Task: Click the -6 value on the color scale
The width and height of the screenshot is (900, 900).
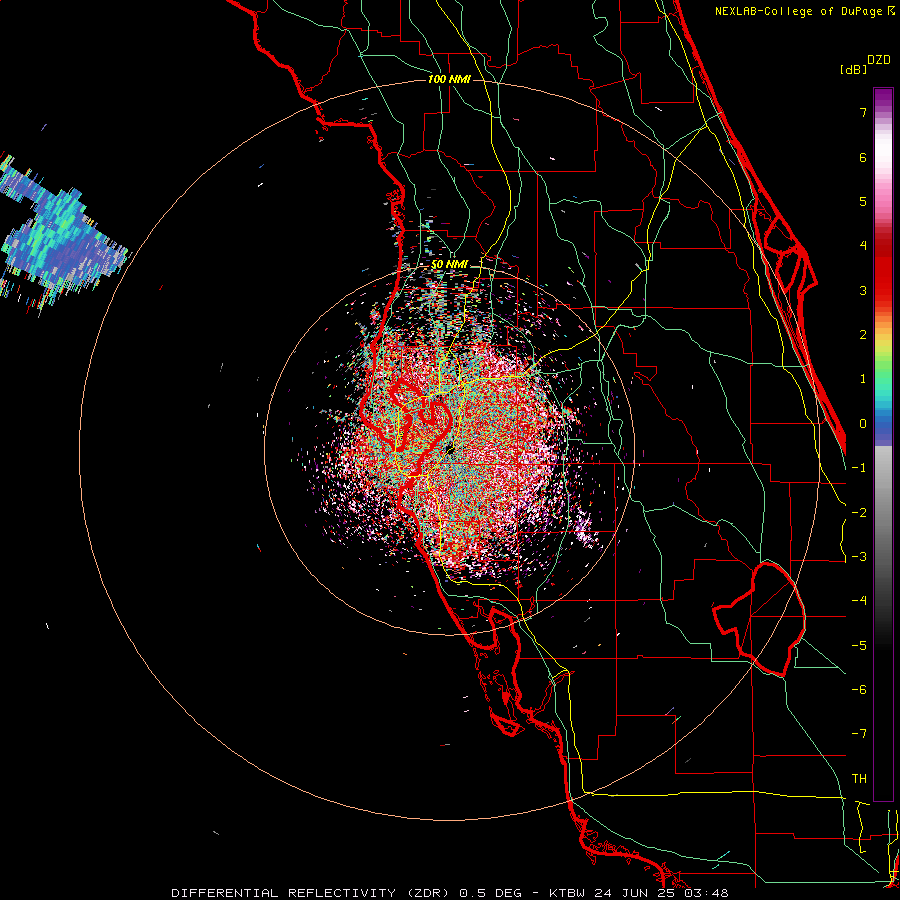Action: point(859,690)
